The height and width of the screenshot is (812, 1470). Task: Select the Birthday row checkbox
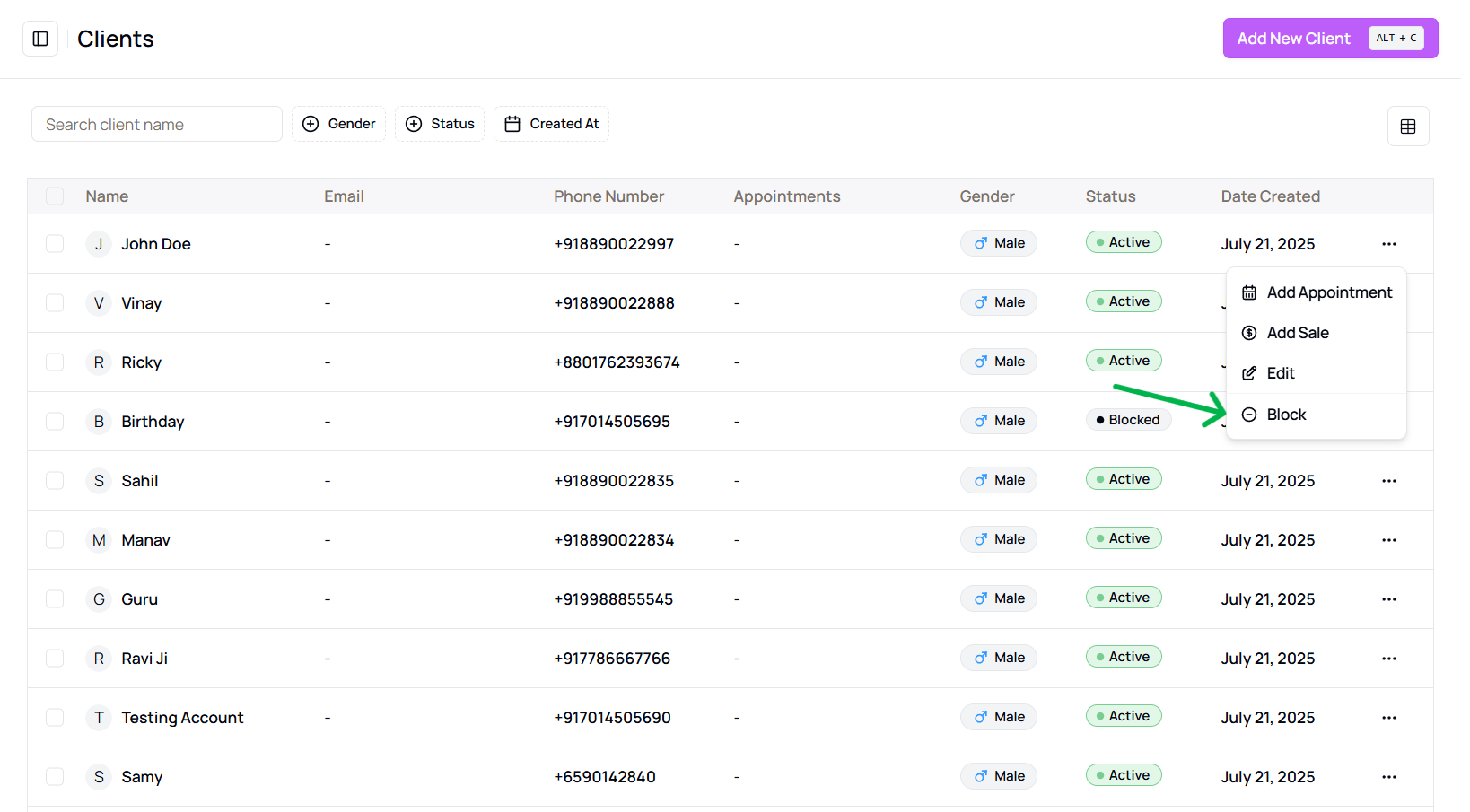(x=55, y=422)
